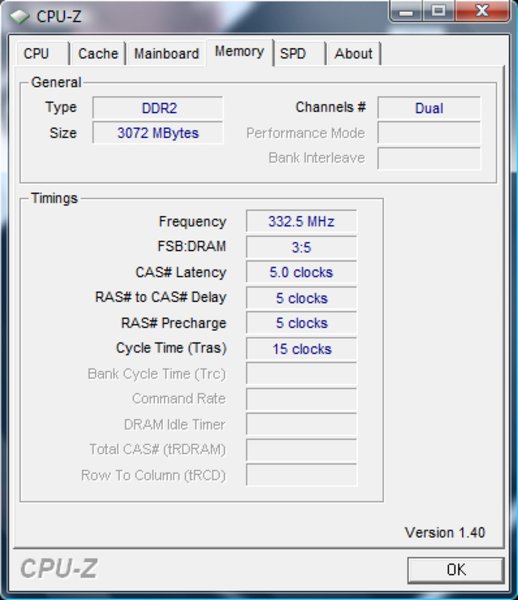Click the 332.5 MHz Frequency field
The width and height of the screenshot is (518, 600).
(x=301, y=221)
